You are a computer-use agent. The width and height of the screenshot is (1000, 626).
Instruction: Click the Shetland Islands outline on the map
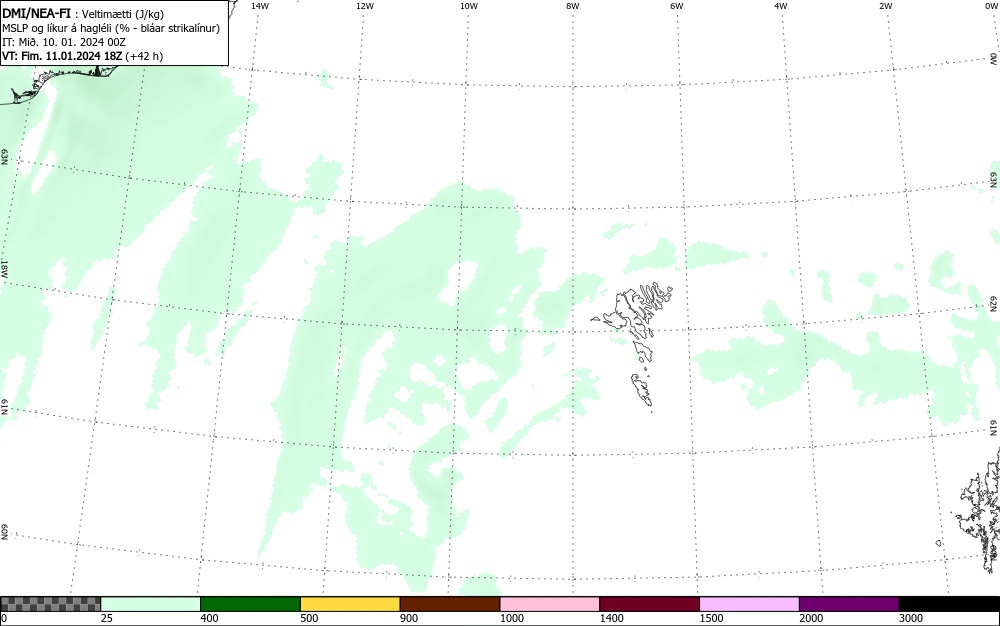coord(978,510)
